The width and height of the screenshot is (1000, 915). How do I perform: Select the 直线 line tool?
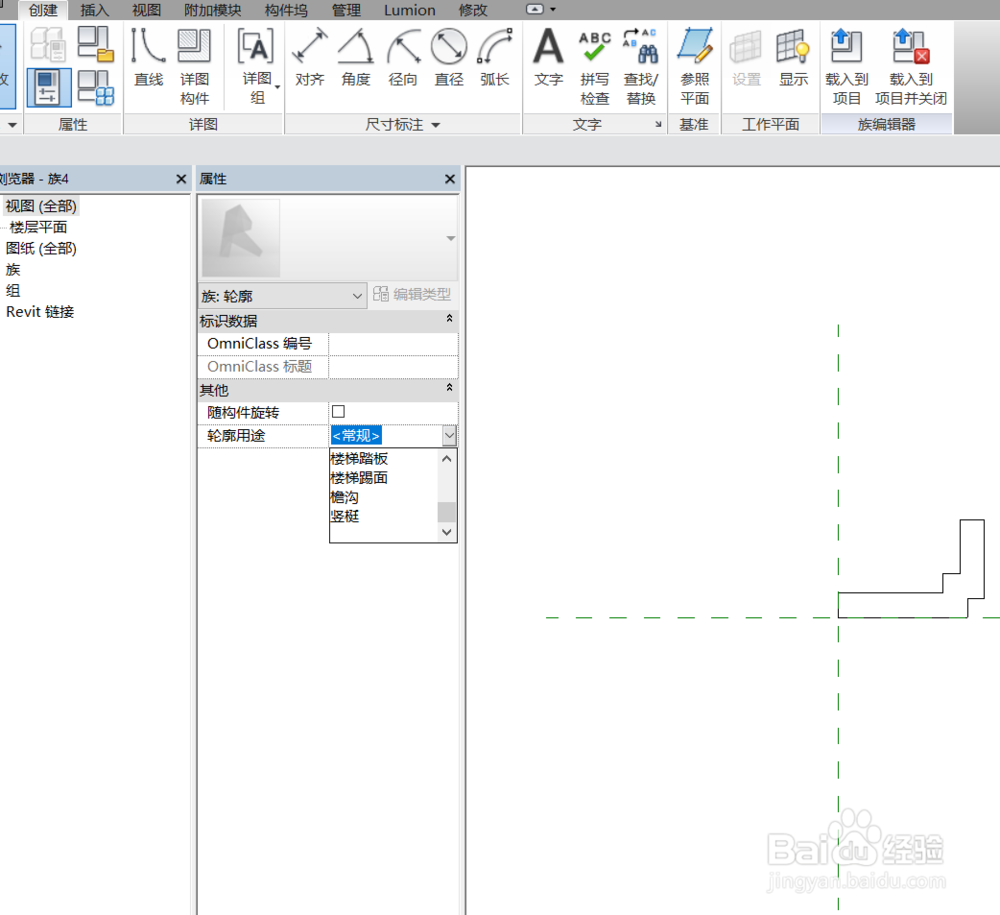[148, 57]
